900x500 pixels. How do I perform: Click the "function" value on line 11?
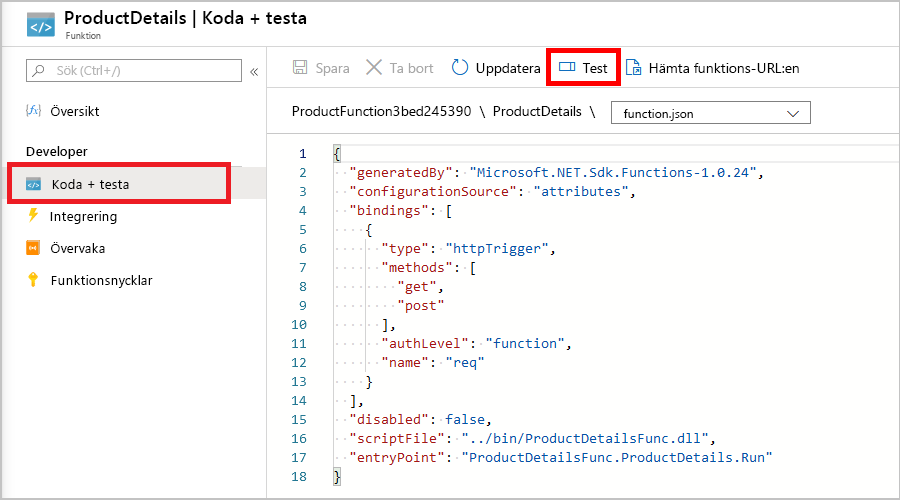pos(525,343)
